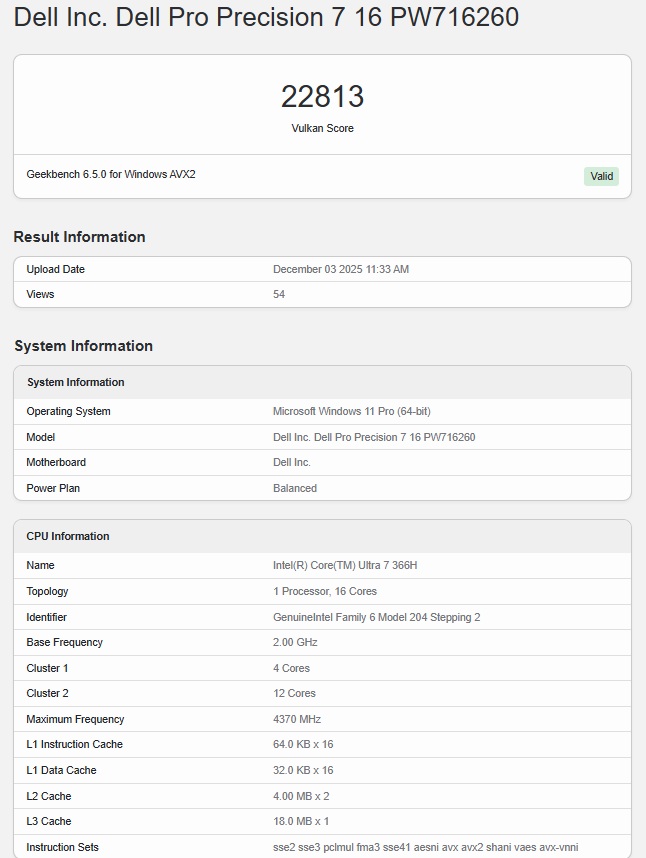Click the 64.0 KB x 16 value
The image size is (646, 858).
(x=303, y=744)
